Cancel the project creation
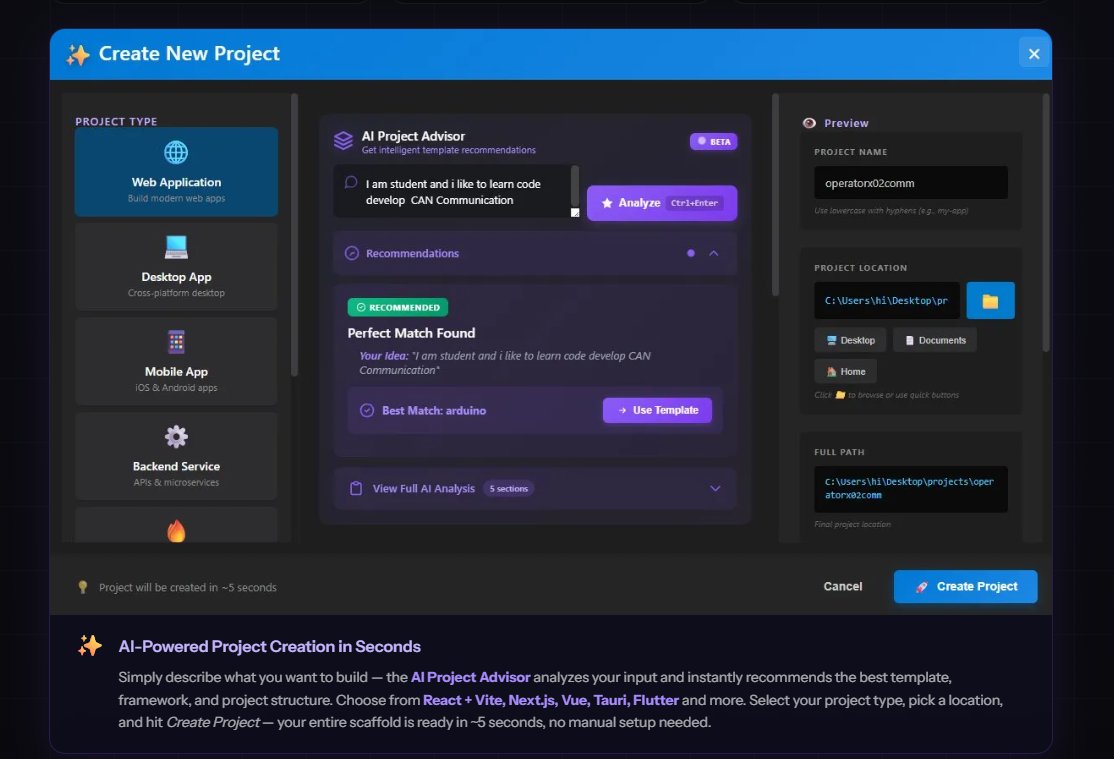This screenshot has height=759, width=1114. (x=842, y=587)
